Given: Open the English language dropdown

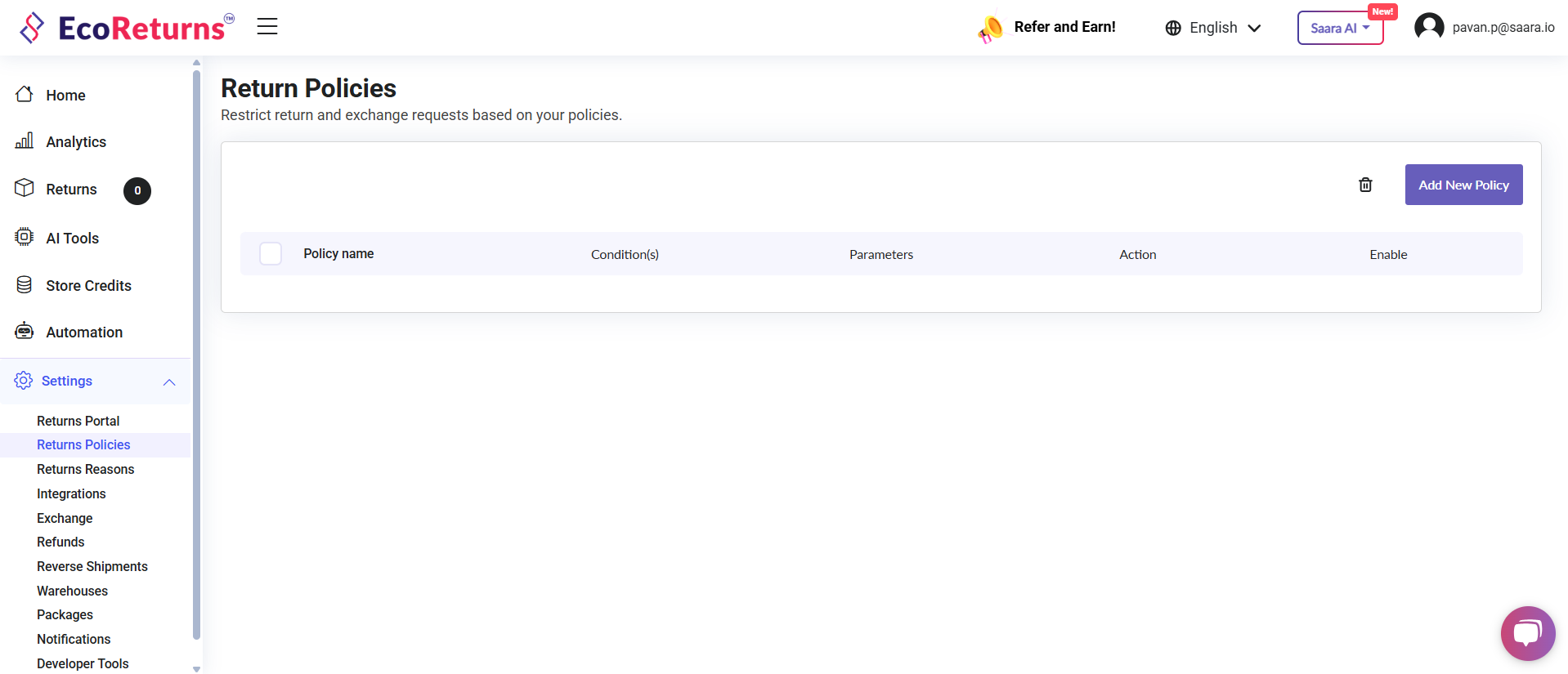Looking at the screenshot, I should pos(1213,28).
